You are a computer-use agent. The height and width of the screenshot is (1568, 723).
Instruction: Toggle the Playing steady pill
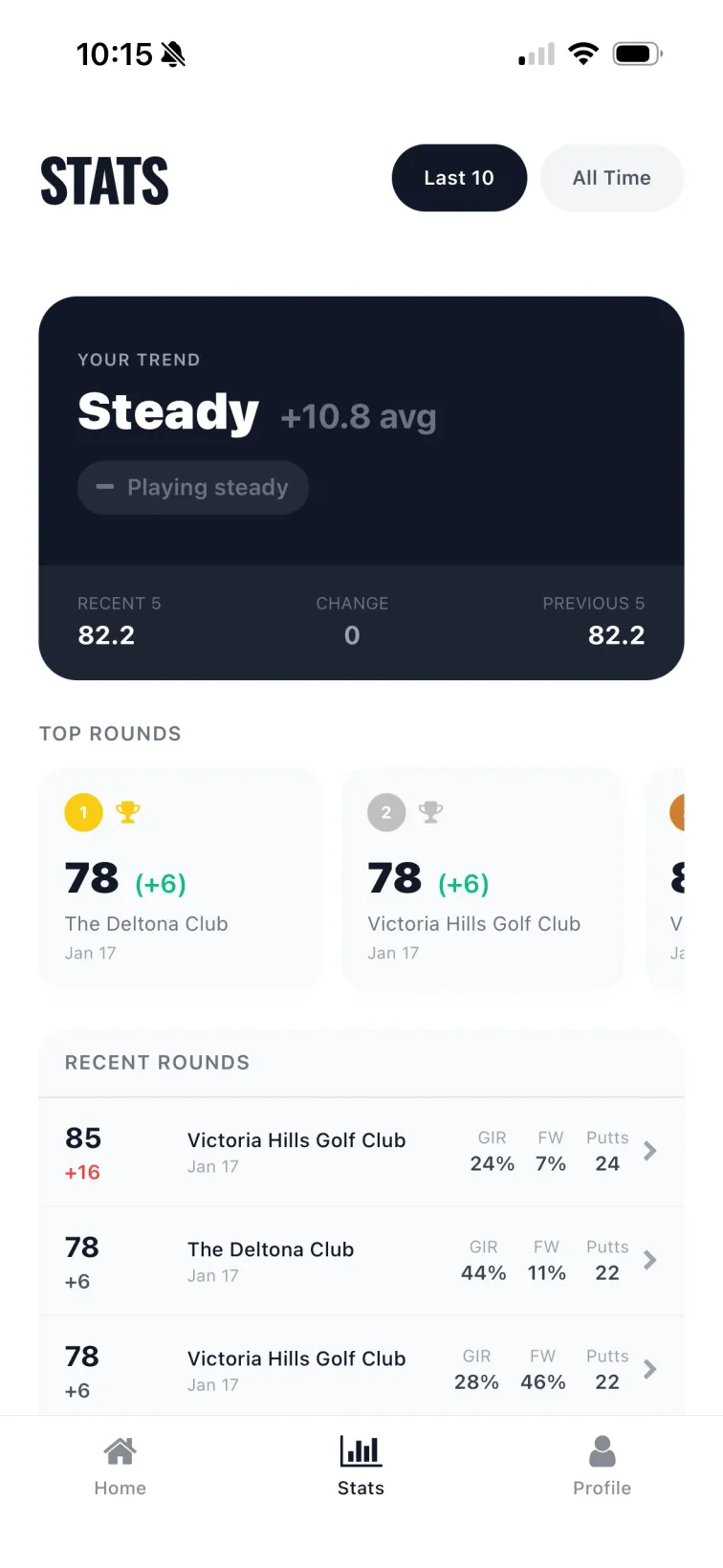(x=192, y=488)
